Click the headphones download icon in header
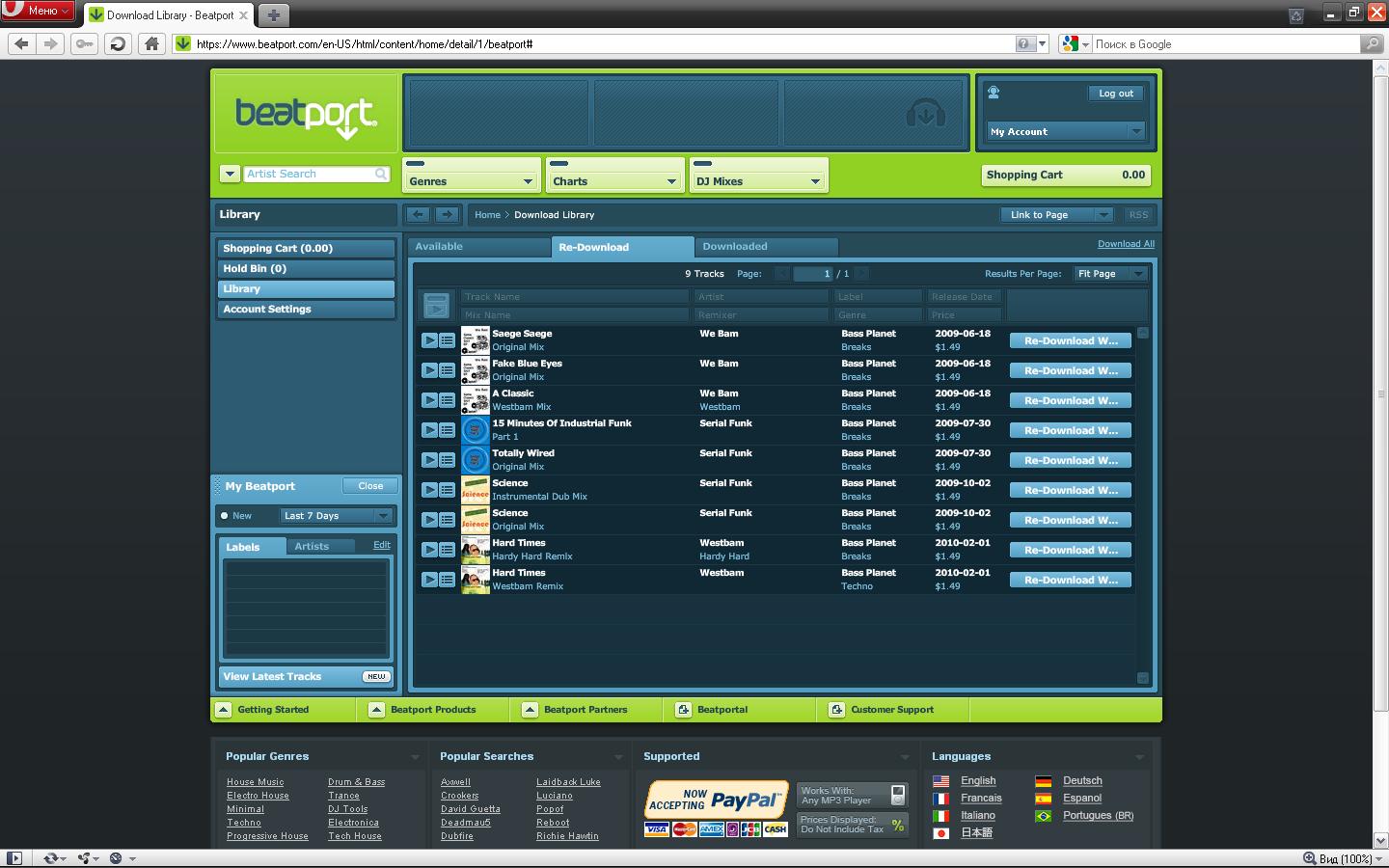 925,115
